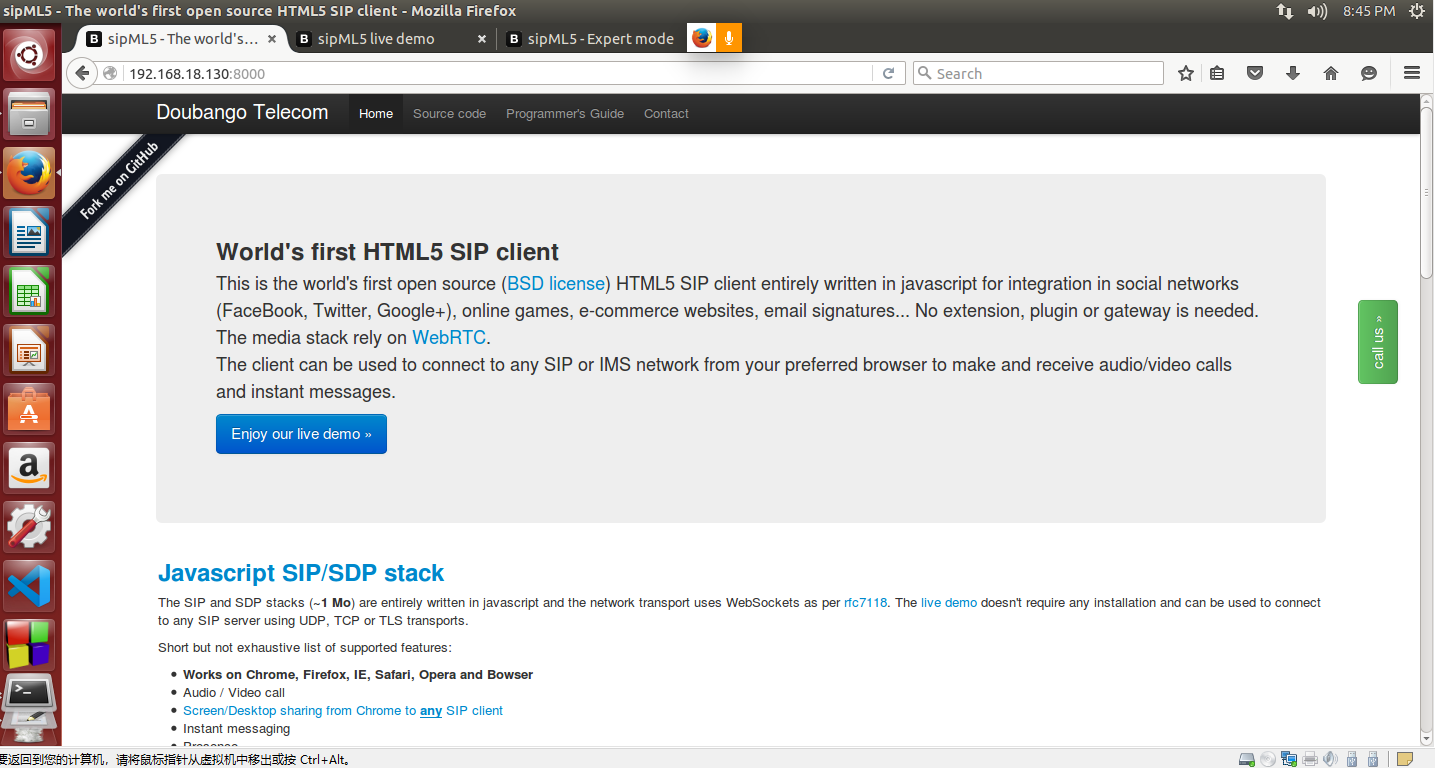Bookmark this page with star icon
This screenshot has height=768, width=1435.
pyautogui.click(x=1186, y=73)
